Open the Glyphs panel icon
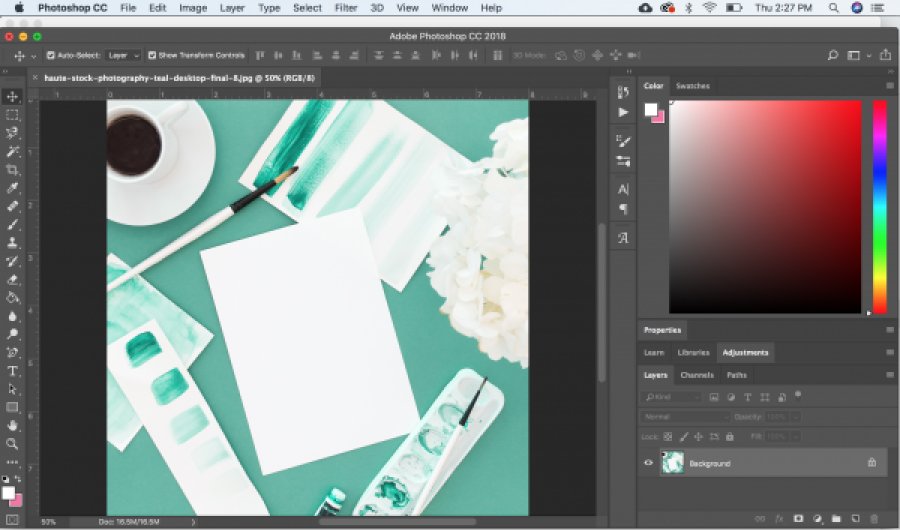 pyautogui.click(x=623, y=238)
